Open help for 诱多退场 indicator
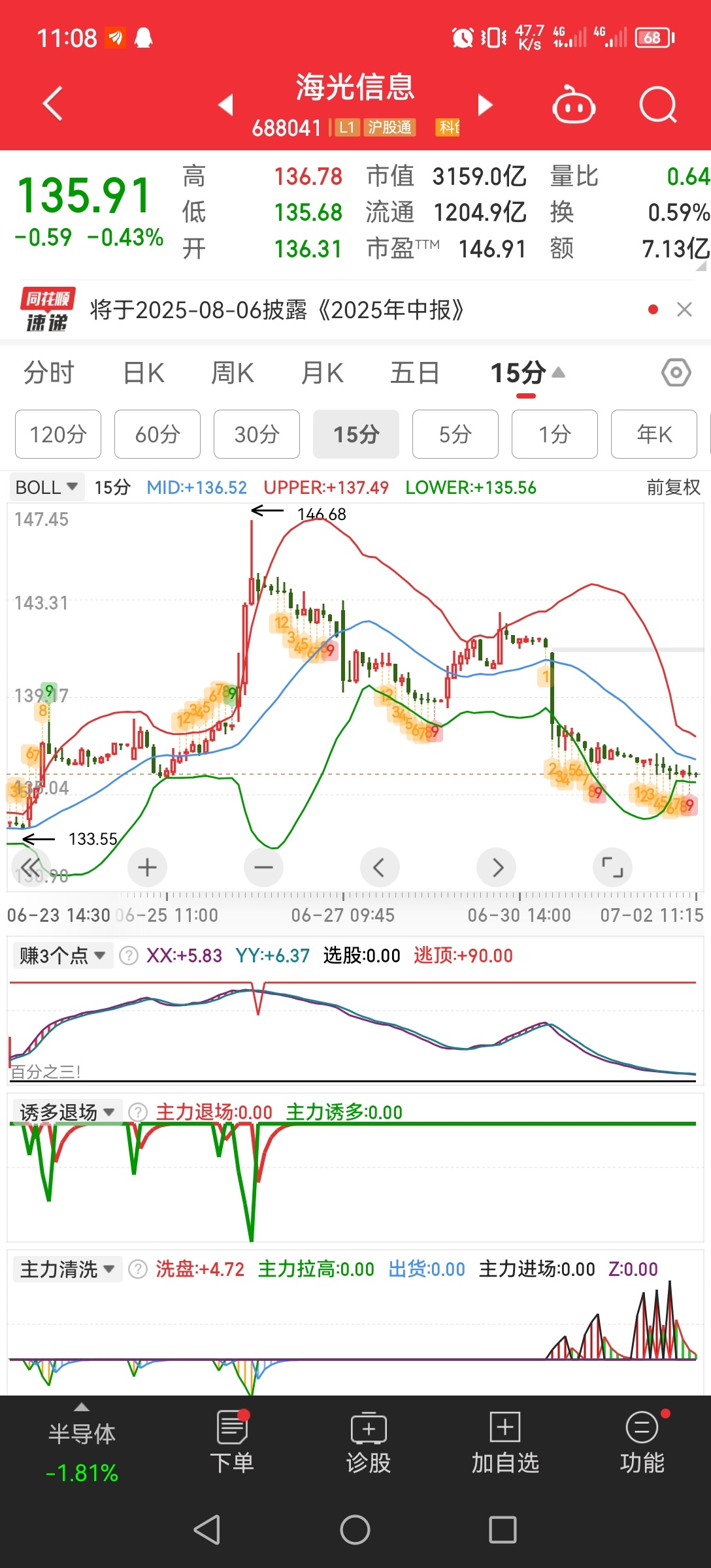The image size is (711, 1568). 137,1112
